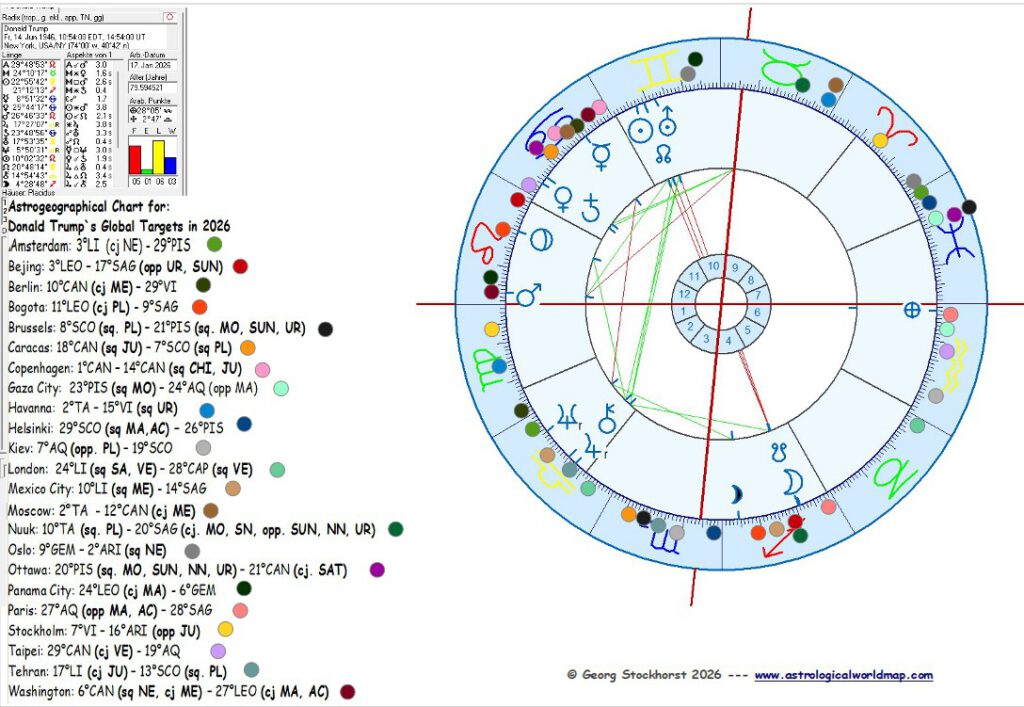1024x707 pixels.
Task: Open the www.astrologicalworldmap.com link
Action: point(846,675)
